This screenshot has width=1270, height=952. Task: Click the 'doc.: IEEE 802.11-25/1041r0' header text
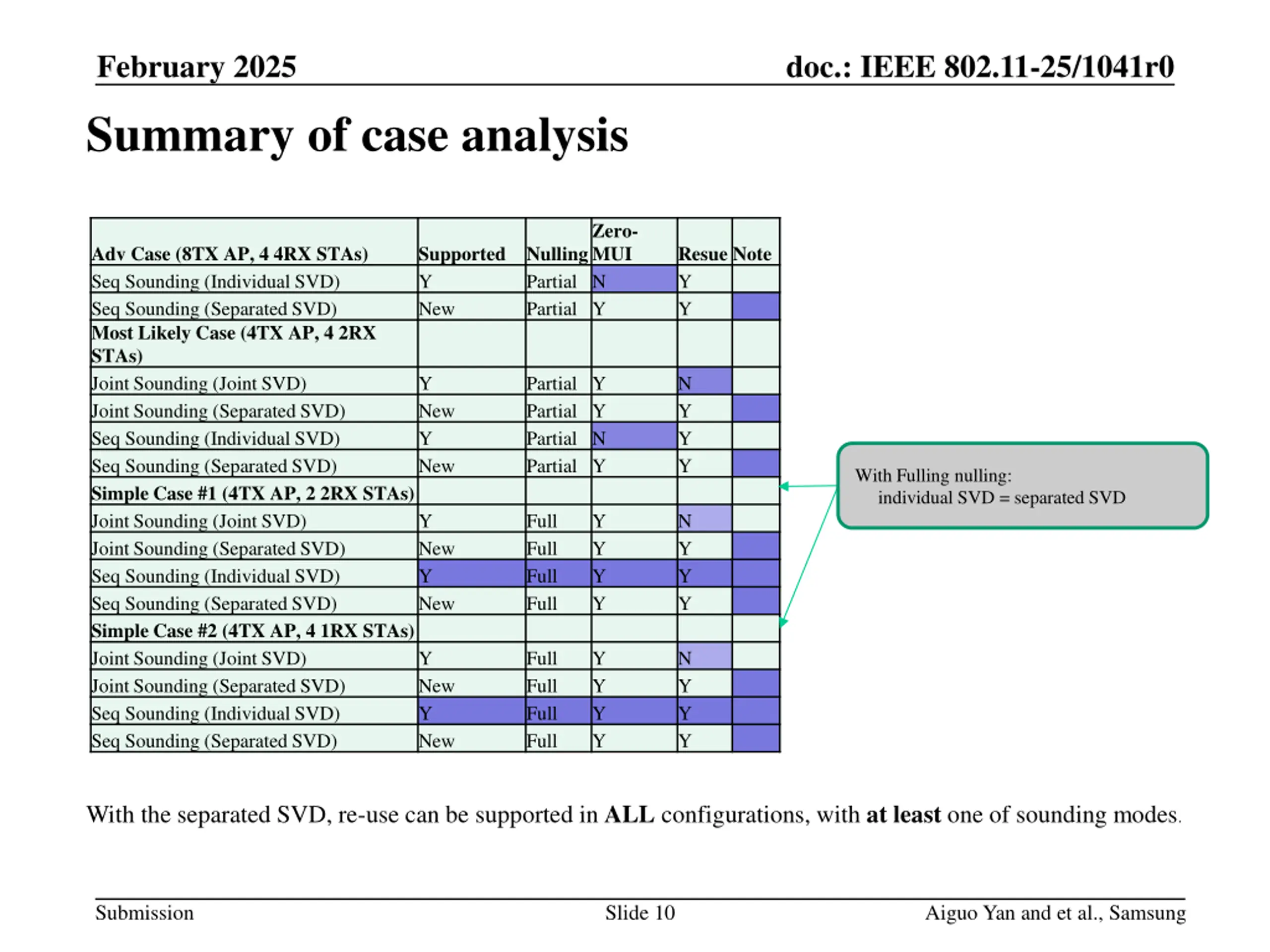(x=979, y=66)
